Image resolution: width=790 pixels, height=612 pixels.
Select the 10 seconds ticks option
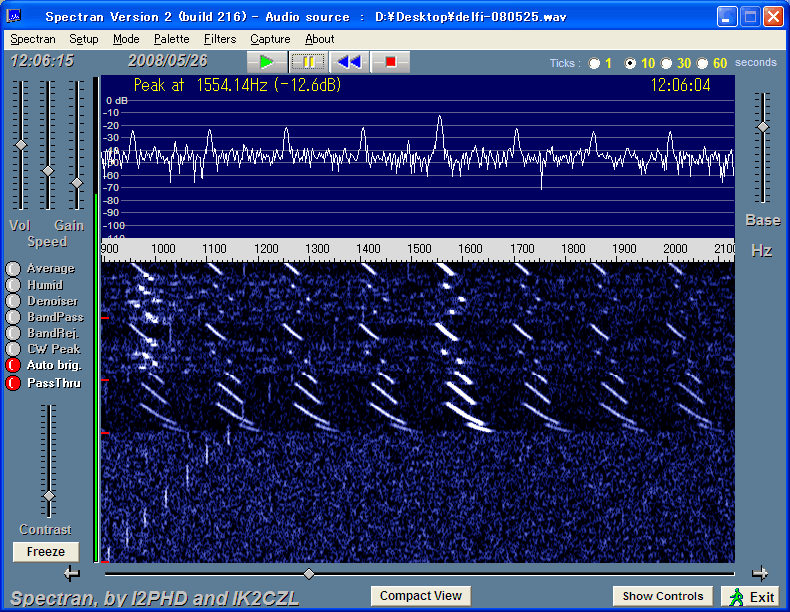point(630,63)
